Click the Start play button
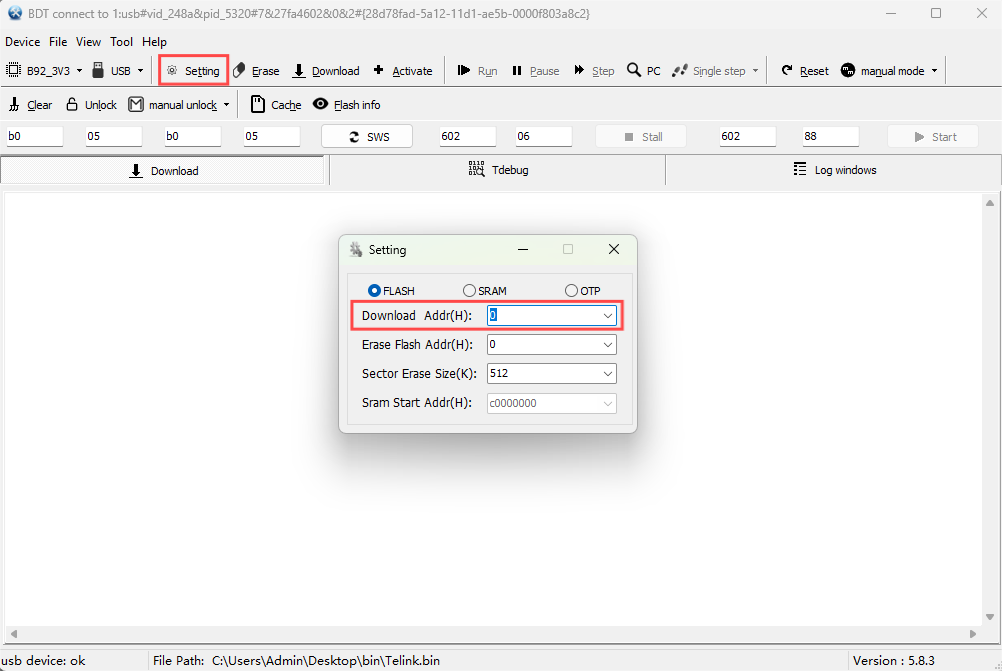The image size is (1002, 671). (x=933, y=136)
